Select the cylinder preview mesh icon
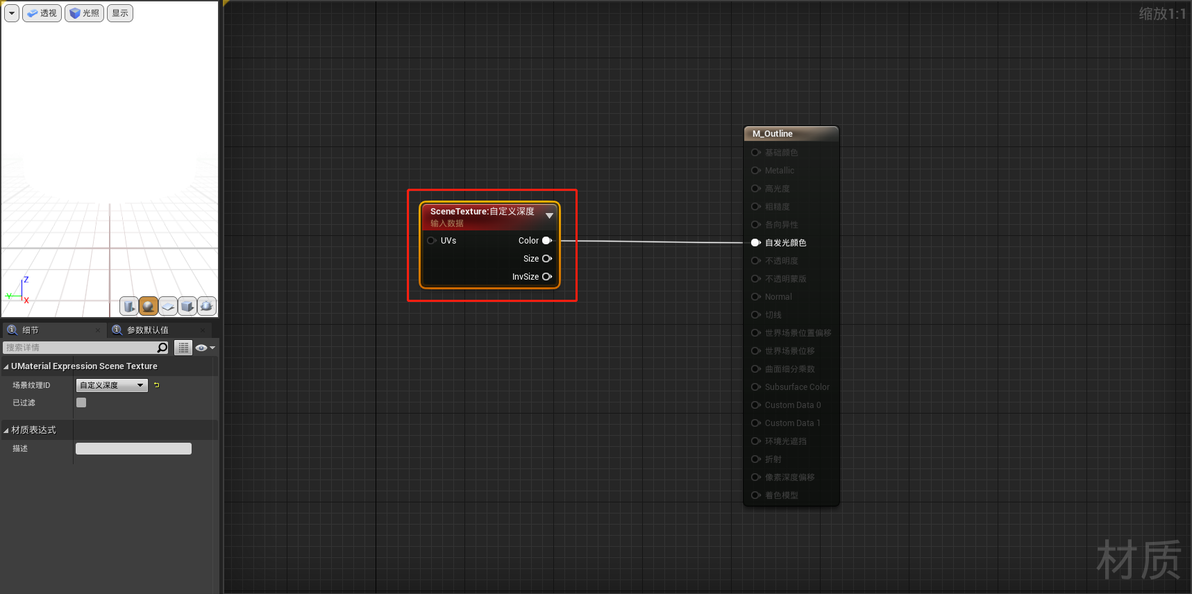Image resolution: width=1192 pixels, height=594 pixels. click(x=128, y=306)
